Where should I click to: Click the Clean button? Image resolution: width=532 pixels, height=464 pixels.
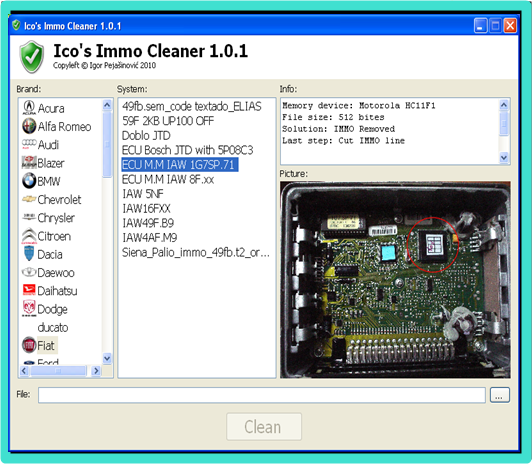(264, 427)
